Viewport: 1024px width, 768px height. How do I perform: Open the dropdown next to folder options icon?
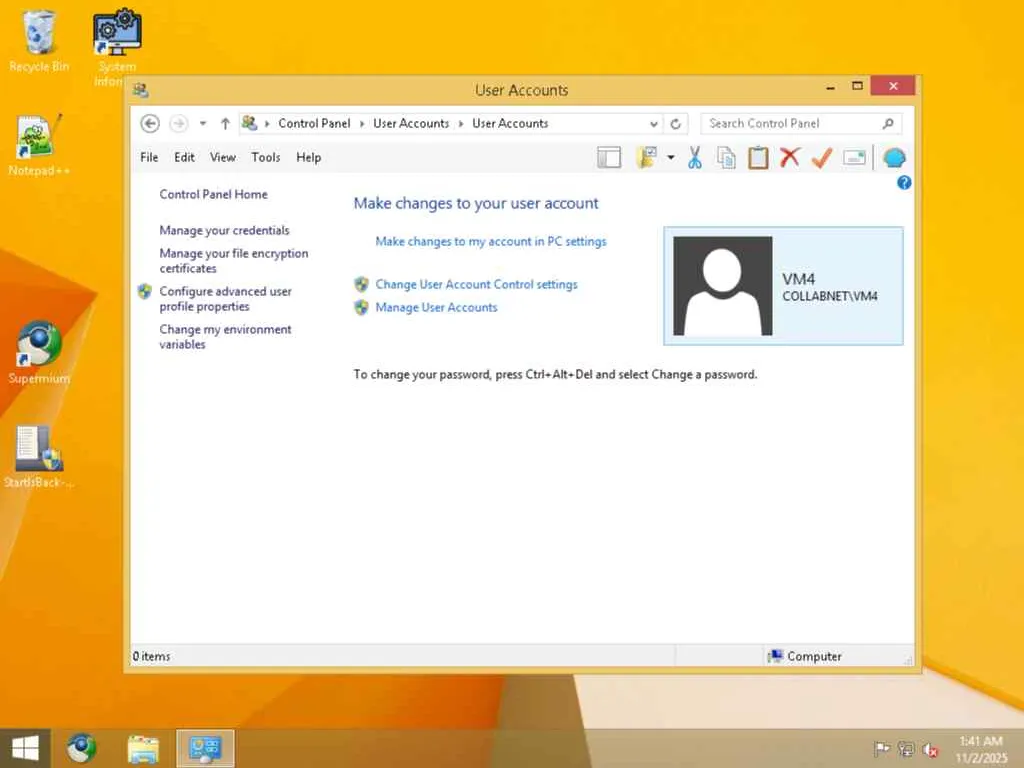click(671, 157)
